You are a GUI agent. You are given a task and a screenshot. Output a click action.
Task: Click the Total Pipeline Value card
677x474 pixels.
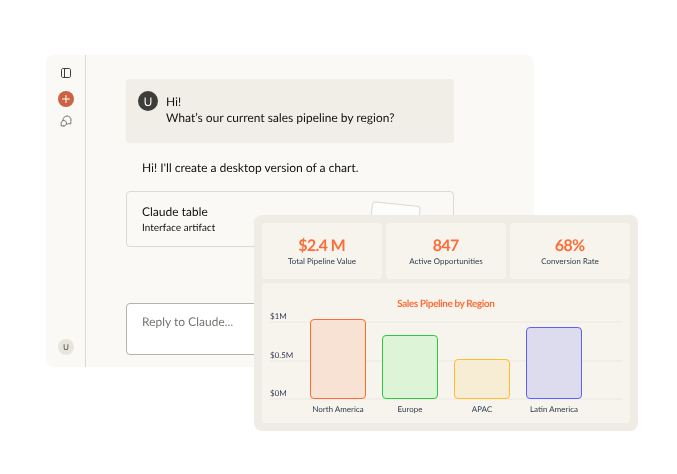click(322, 251)
